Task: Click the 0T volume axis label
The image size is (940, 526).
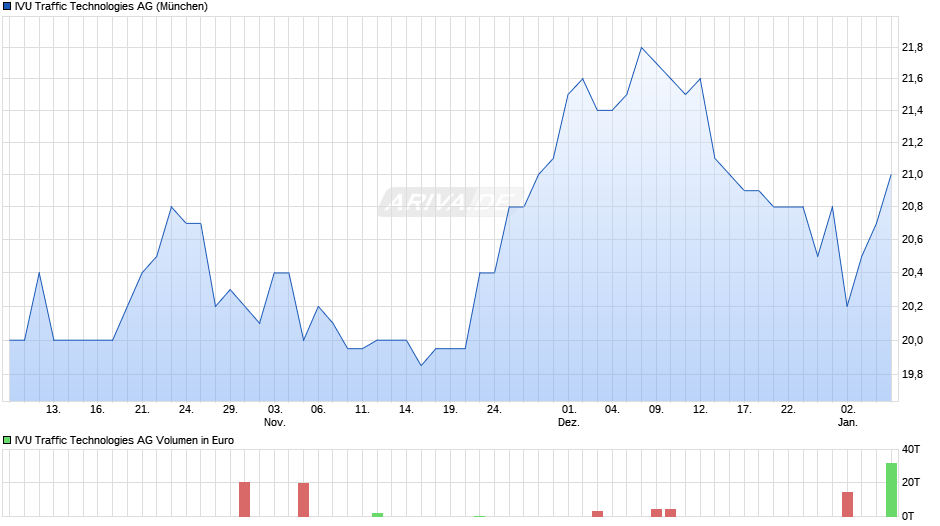Action: (x=908, y=516)
